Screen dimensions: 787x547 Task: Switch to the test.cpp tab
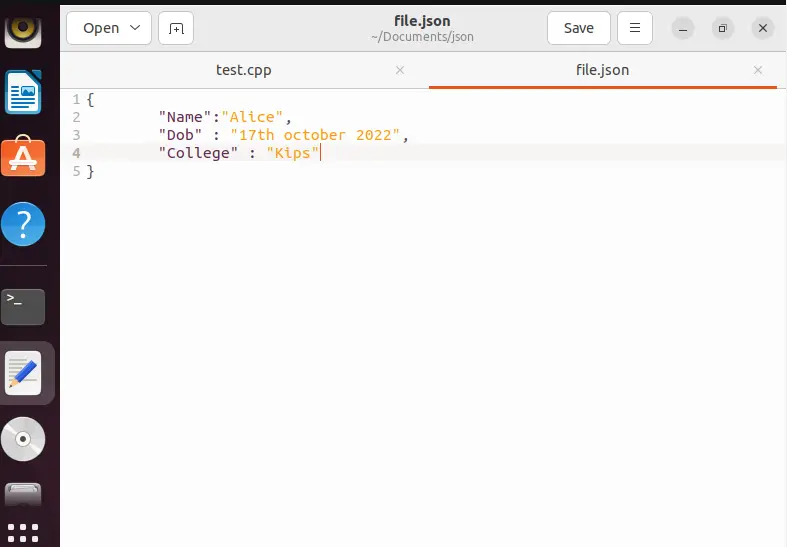243,70
